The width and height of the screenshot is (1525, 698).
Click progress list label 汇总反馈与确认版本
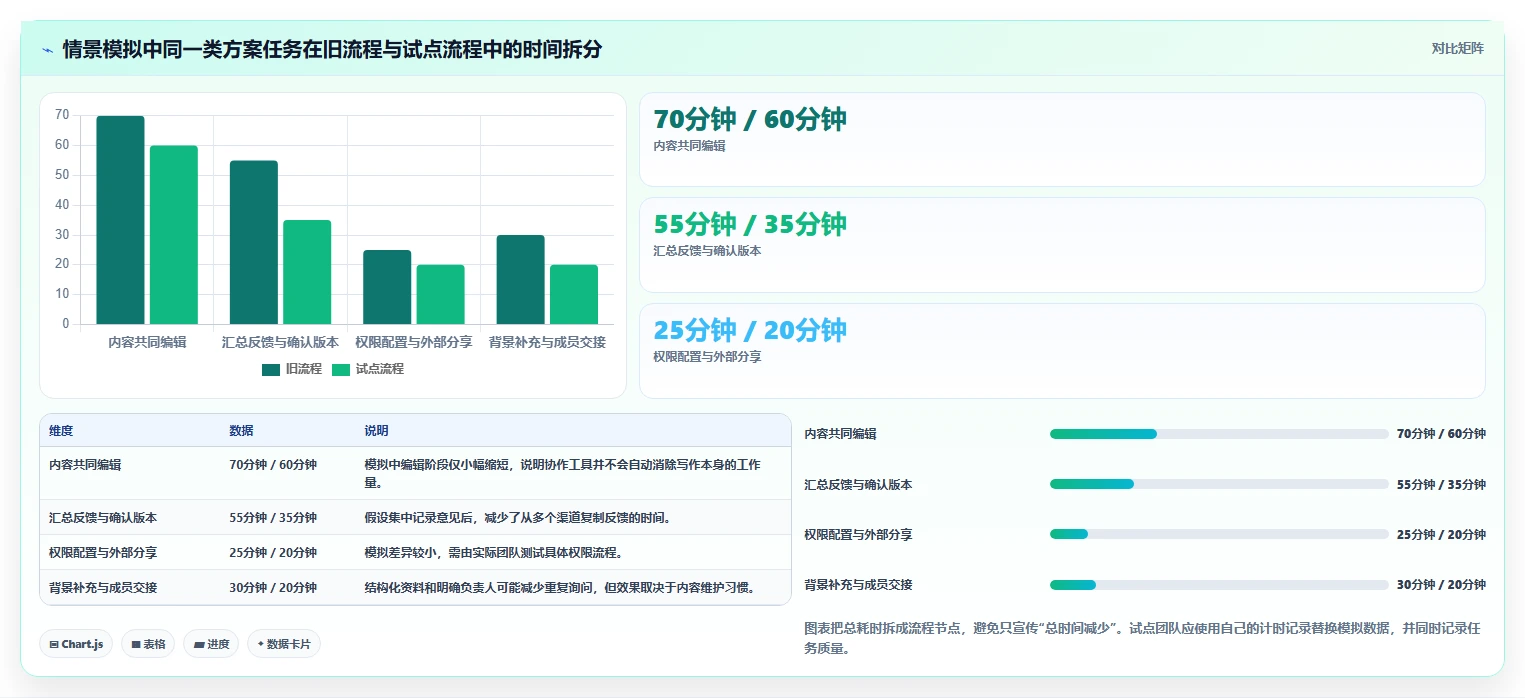tap(859, 485)
